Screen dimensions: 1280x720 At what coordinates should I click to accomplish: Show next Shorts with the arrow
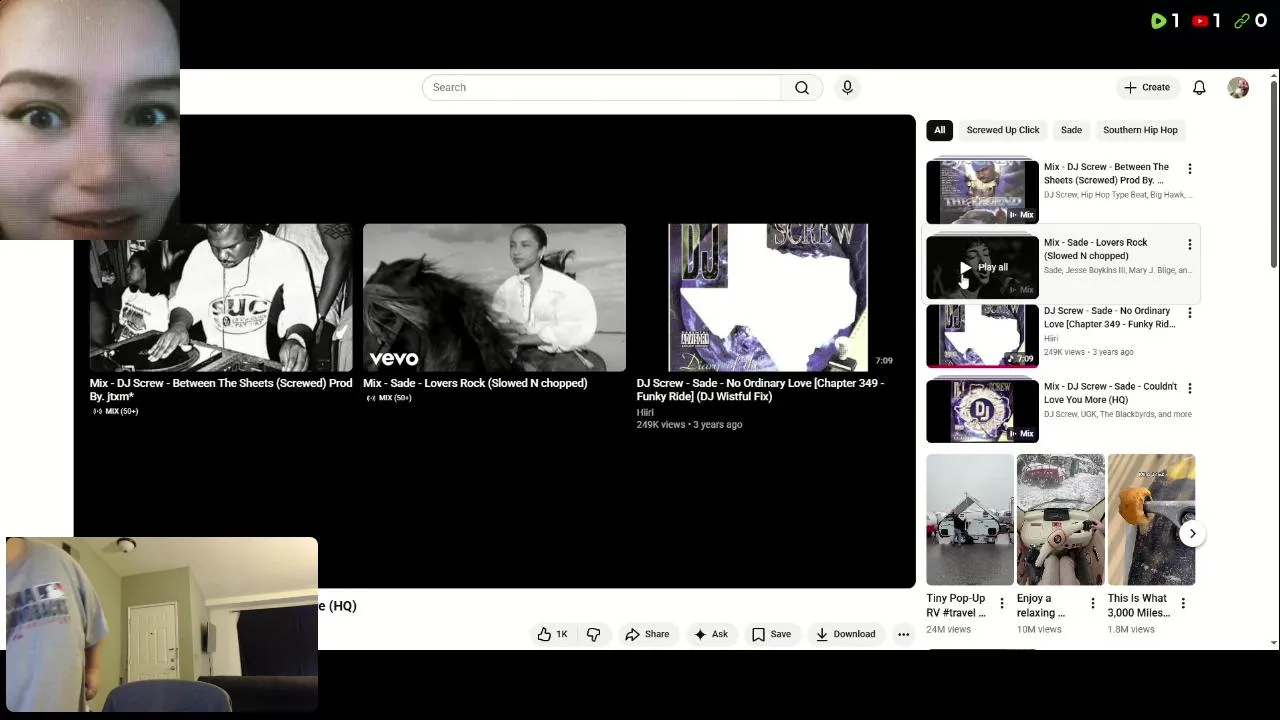1192,533
